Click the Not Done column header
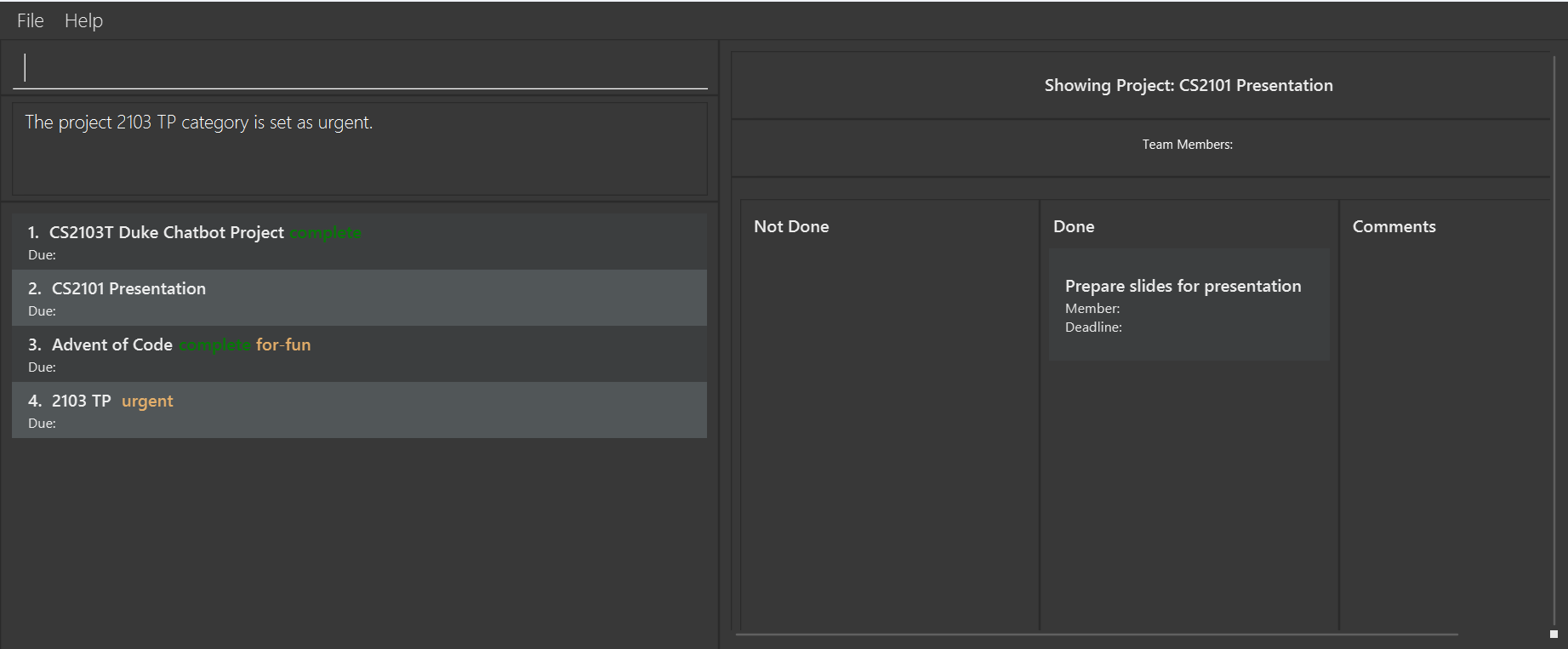The height and width of the screenshot is (649, 1568). click(x=791, y=226)
